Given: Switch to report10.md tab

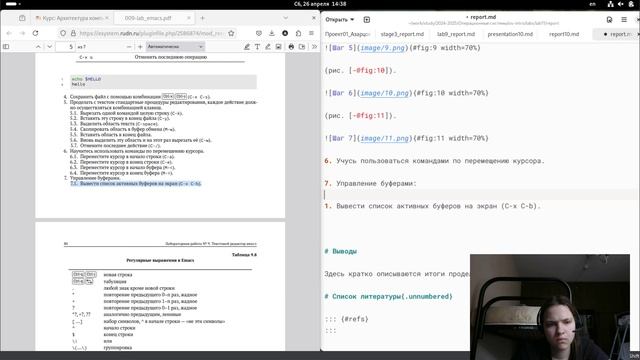Looking at the screenshot, I should click(x=564, y=34).
